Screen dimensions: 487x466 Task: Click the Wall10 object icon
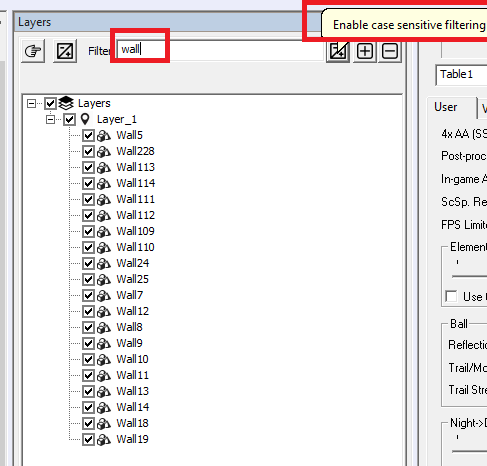pyautogui.click(x=104, y=360)
